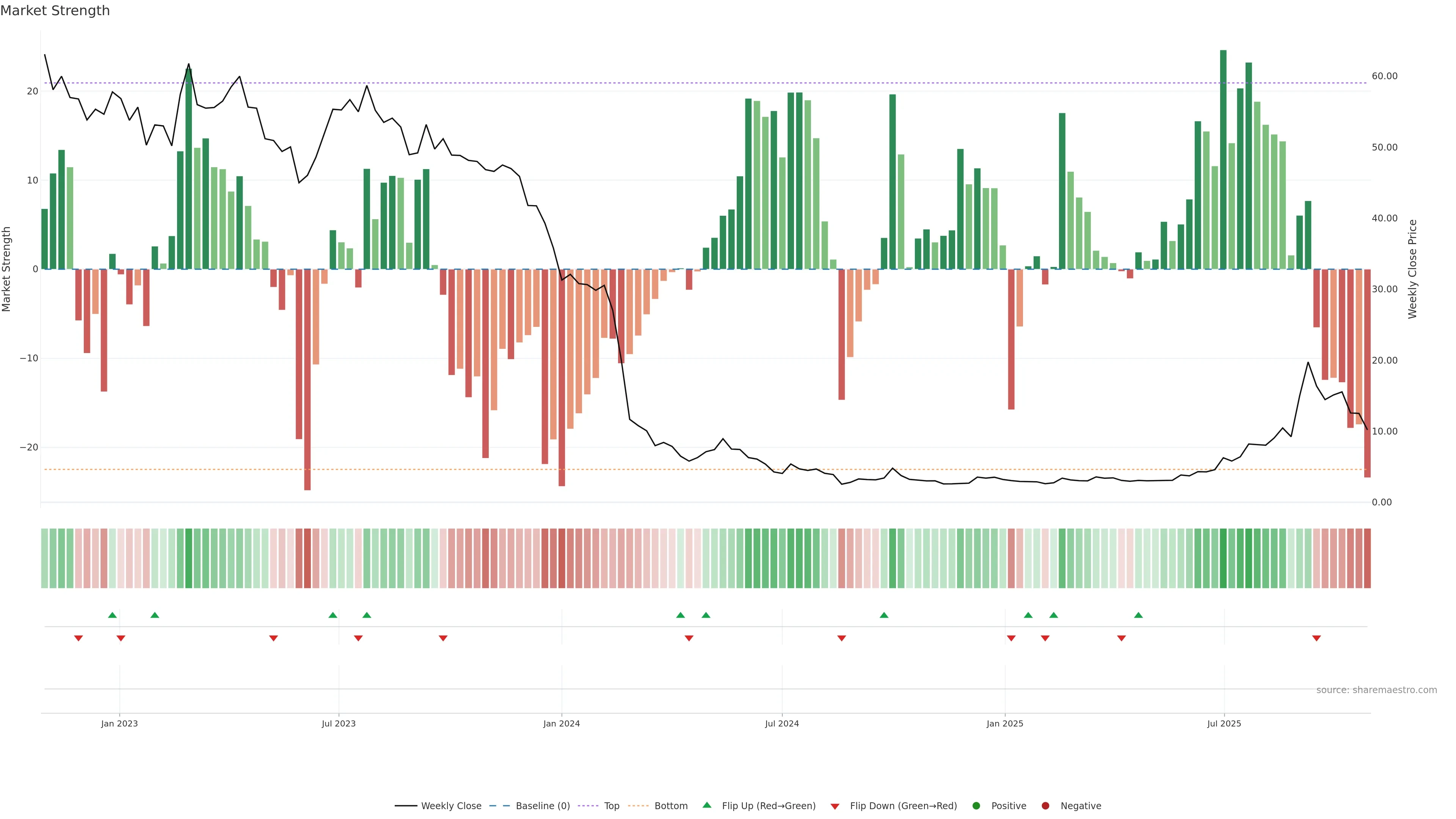This screenshot has height=819, width=1456.
Task: Click the rightmost red flip-down triangle marker
Action: [1316, 638]
